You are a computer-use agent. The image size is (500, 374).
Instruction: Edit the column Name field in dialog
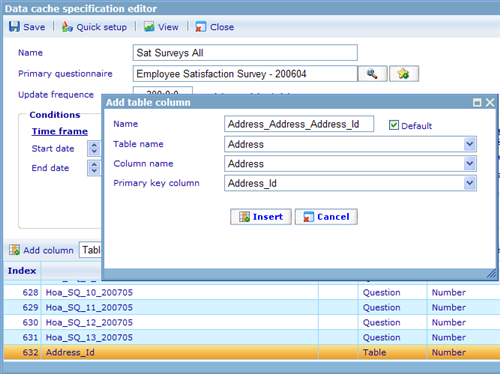point(299,124)
